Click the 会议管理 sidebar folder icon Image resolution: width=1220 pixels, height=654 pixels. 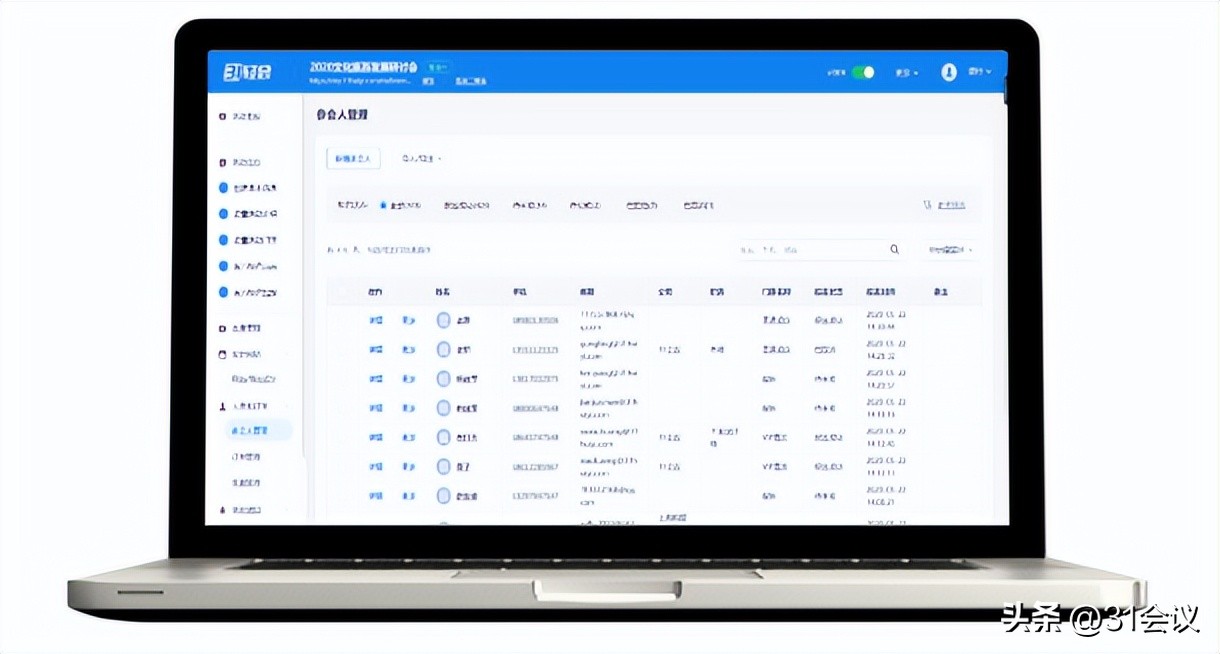tap(222, 327)
